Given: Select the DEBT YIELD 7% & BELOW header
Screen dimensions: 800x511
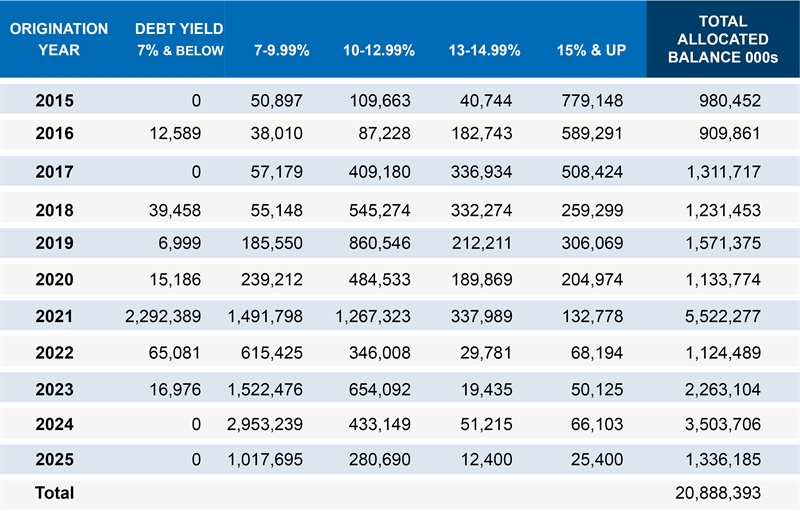Looking at the screenshot, I should [x=179, y=39].
